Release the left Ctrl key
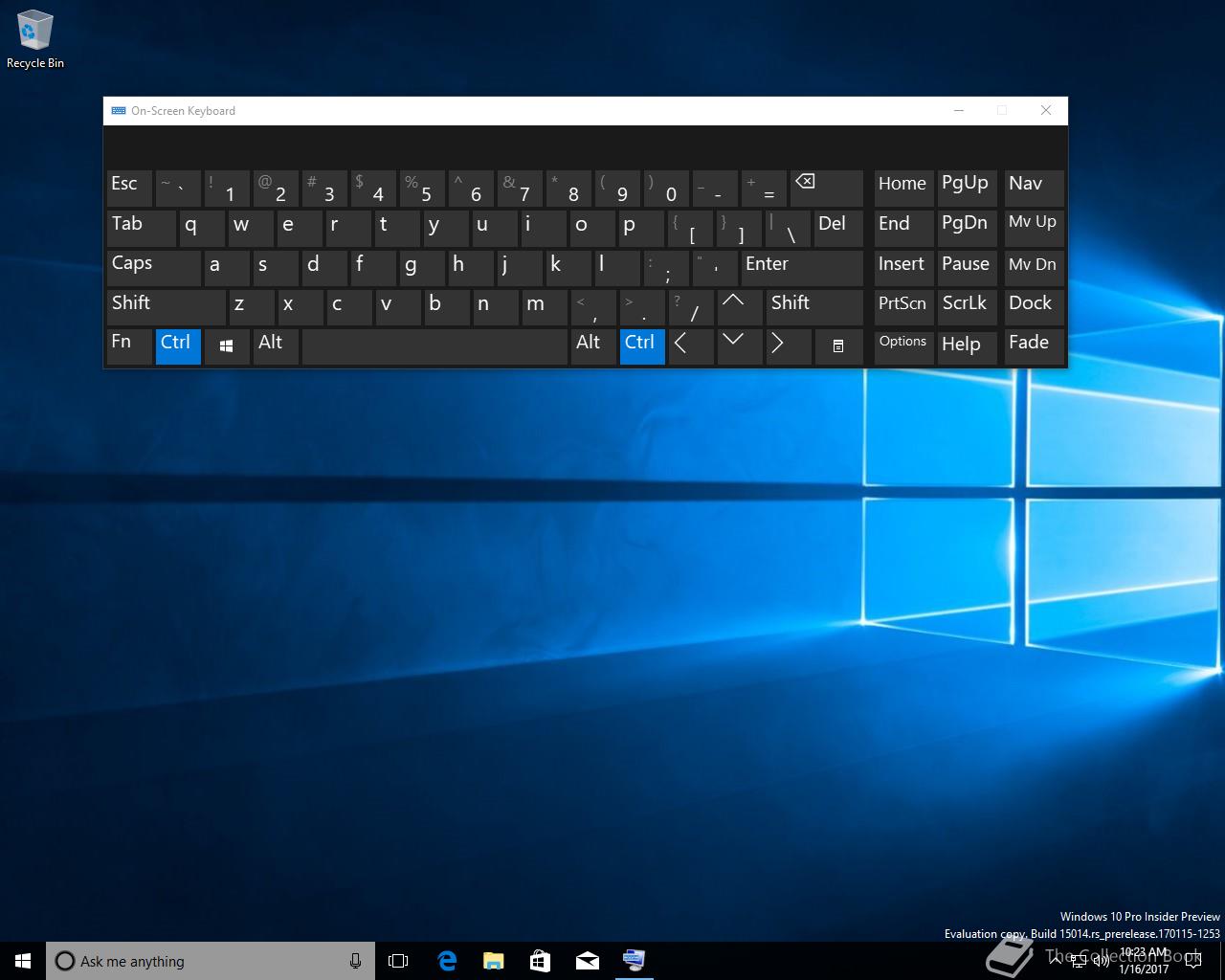The height and width of the screenshot is (980, 1225). pyautogui.click(x=178, y=346)
